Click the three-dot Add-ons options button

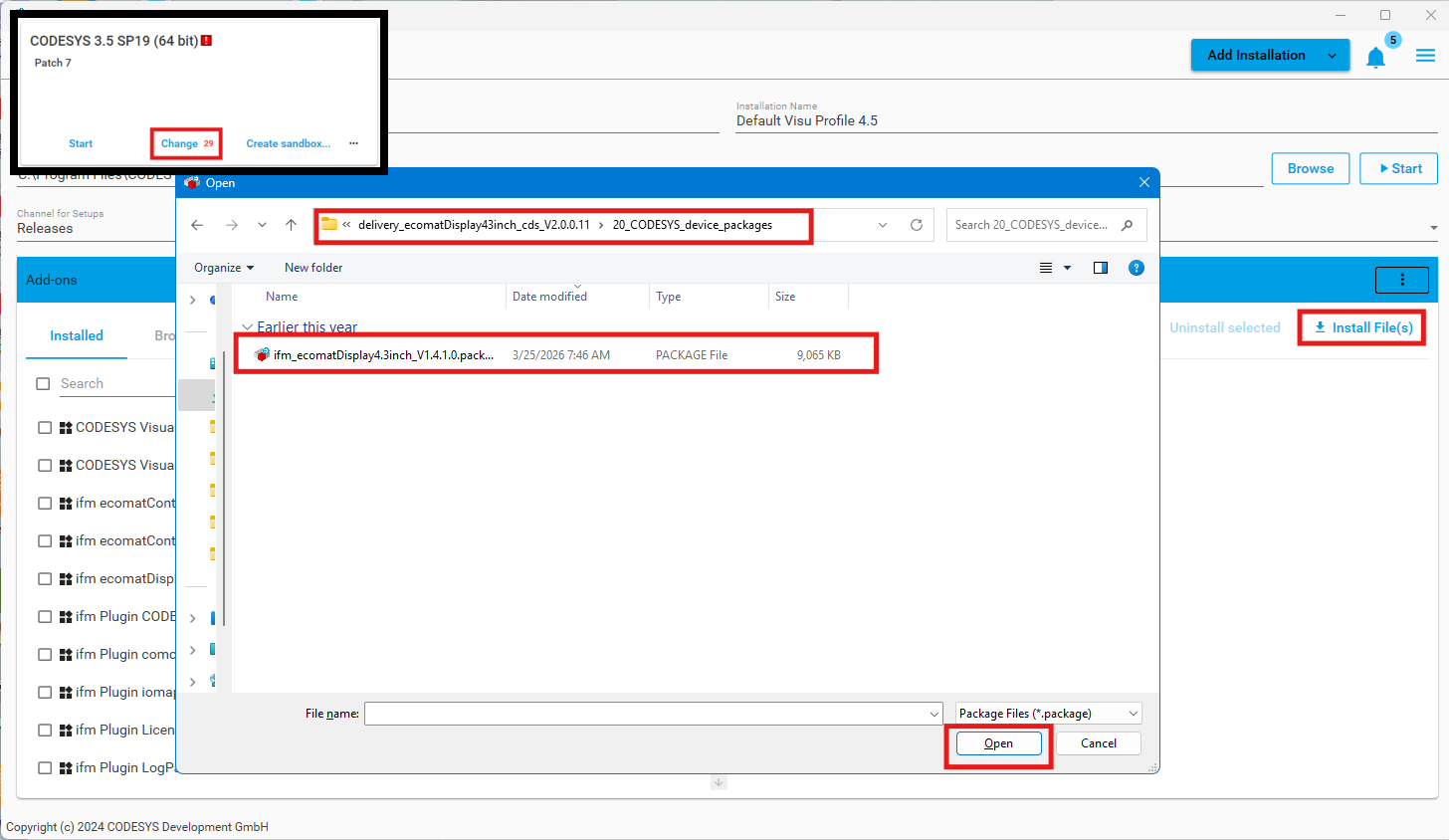point(1402,280)
